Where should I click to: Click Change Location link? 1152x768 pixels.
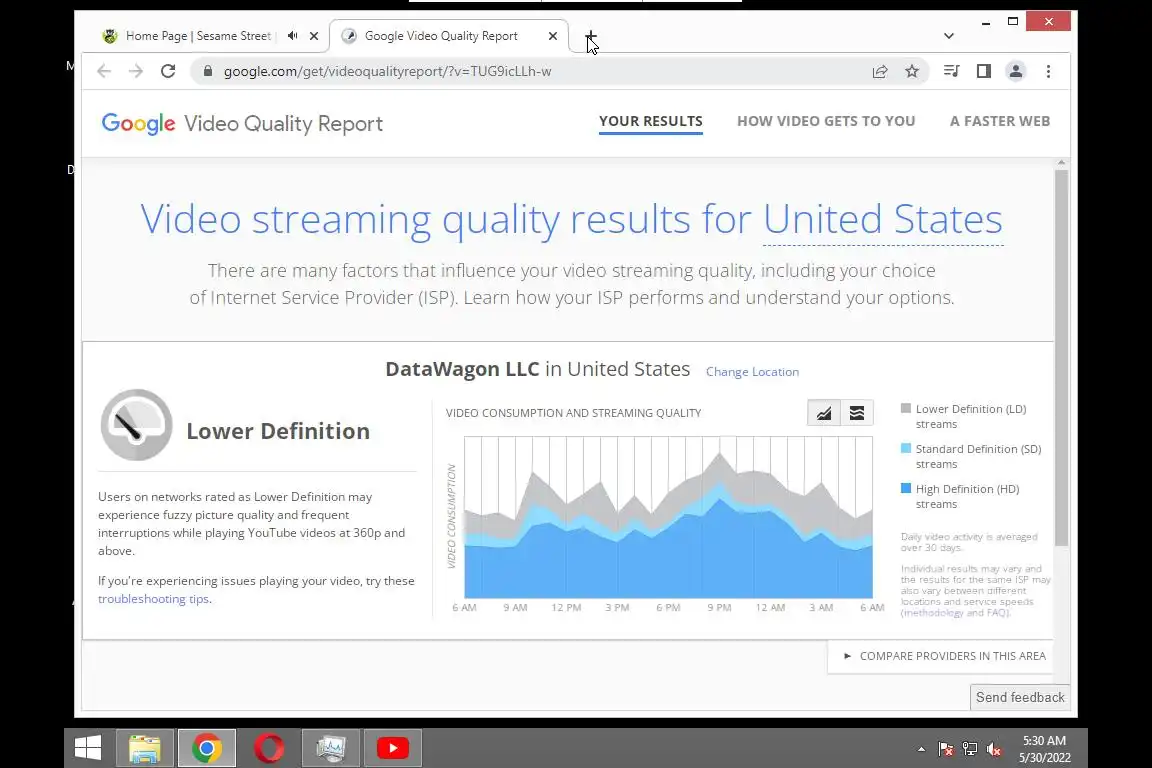pos(752,372)
